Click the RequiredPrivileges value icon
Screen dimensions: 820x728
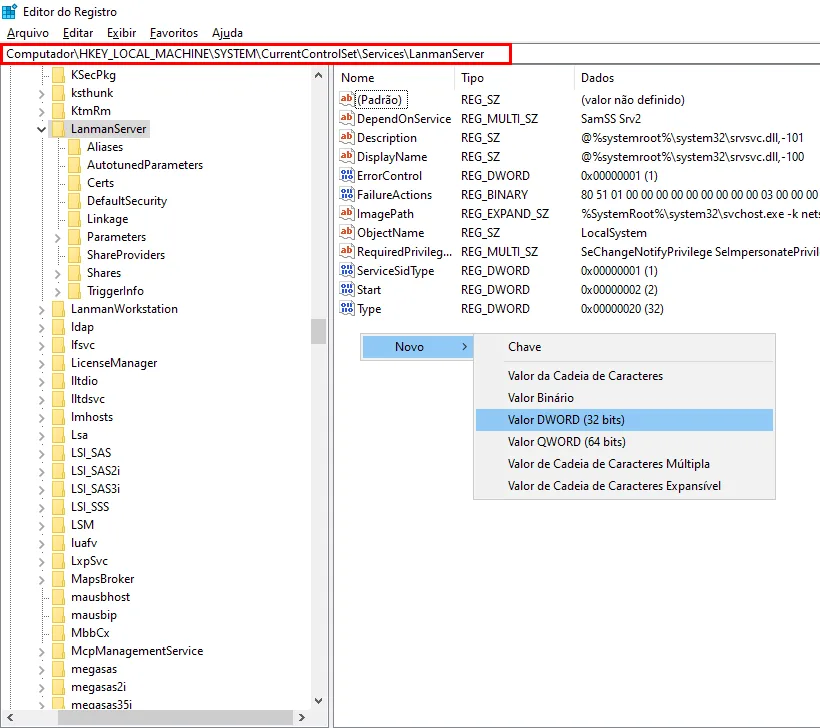(x=346, y=251)
